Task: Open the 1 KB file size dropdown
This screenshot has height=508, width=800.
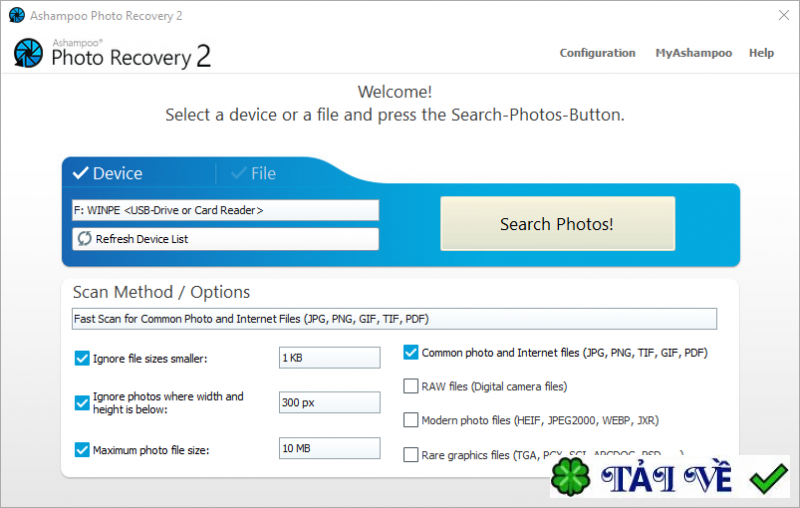Action: pos(330,358)
